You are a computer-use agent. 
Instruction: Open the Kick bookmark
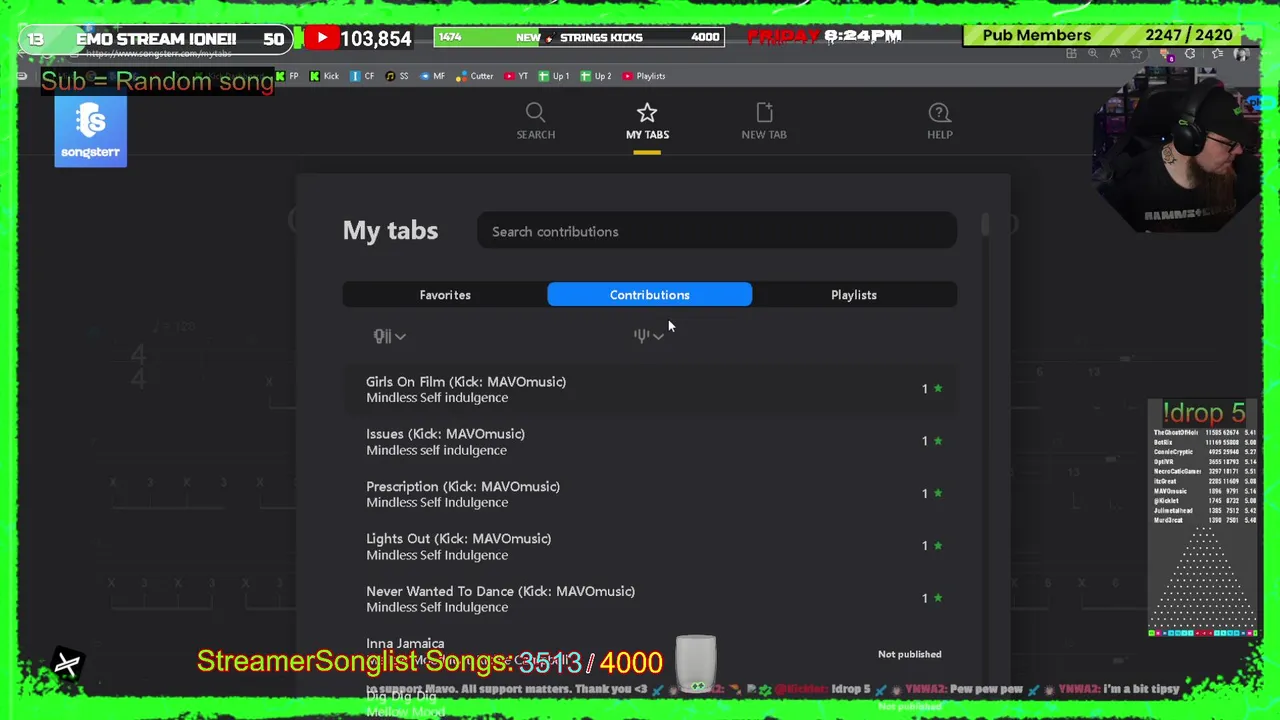point(324,76)
